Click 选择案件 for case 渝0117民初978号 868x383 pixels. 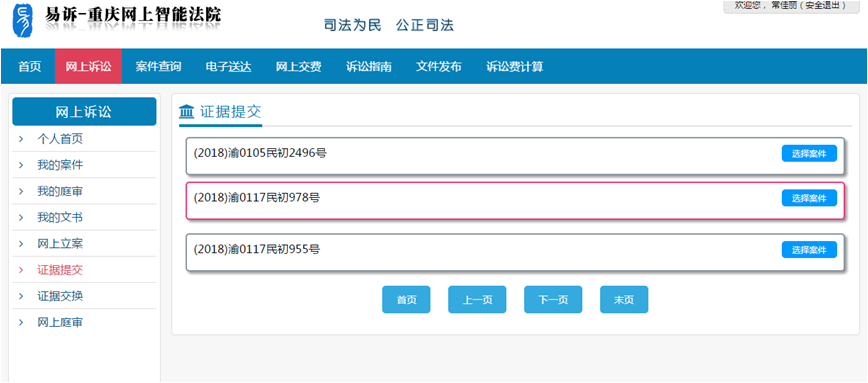click(x=809, y=198)
